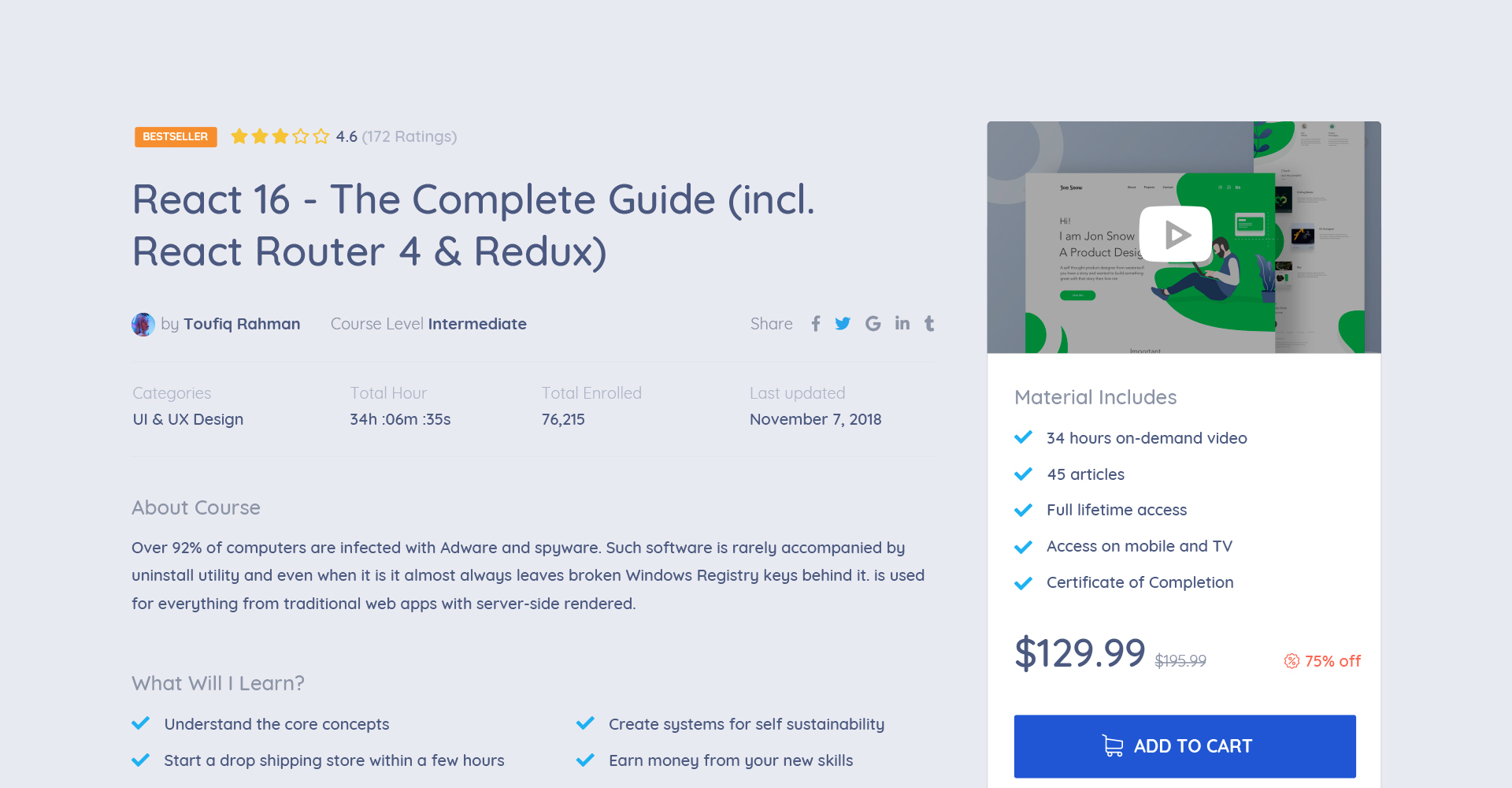Click checkmark beside Access on mobile and TV
Image resolution: width=1512 pixels, height=788 pixels.
(1023, 546)
